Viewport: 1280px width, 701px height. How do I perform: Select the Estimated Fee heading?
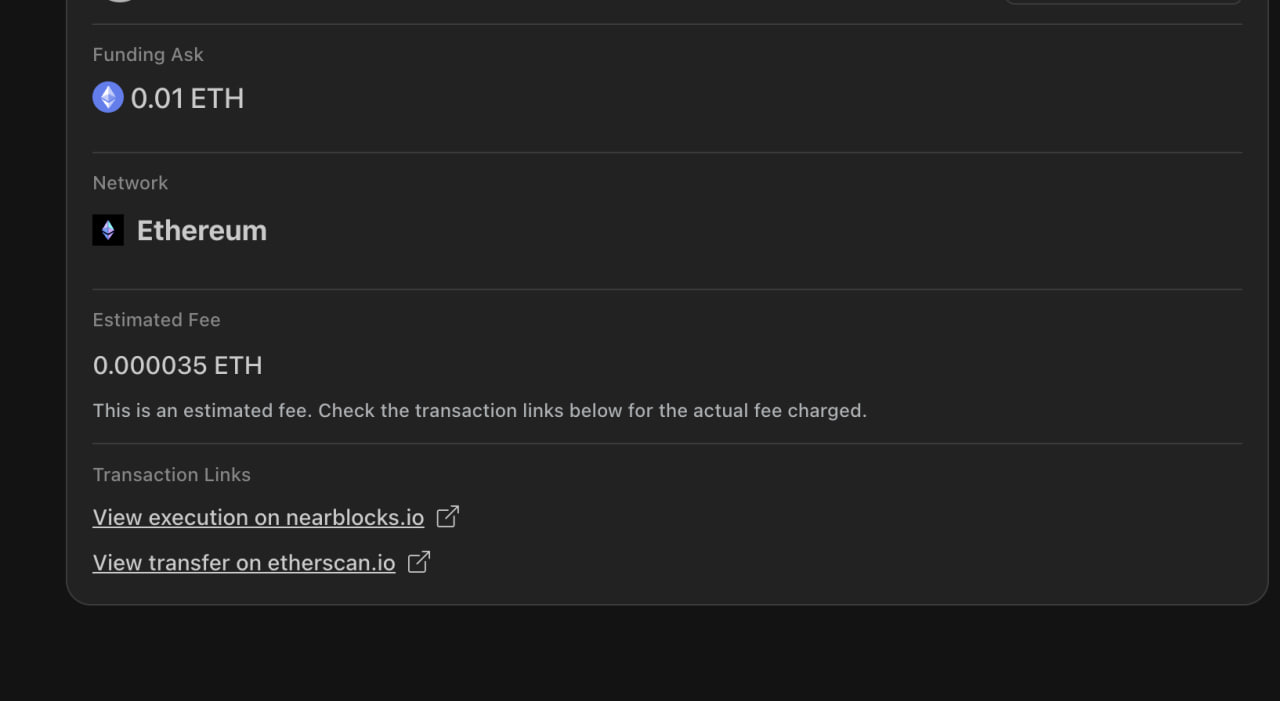tap(156, 319)
